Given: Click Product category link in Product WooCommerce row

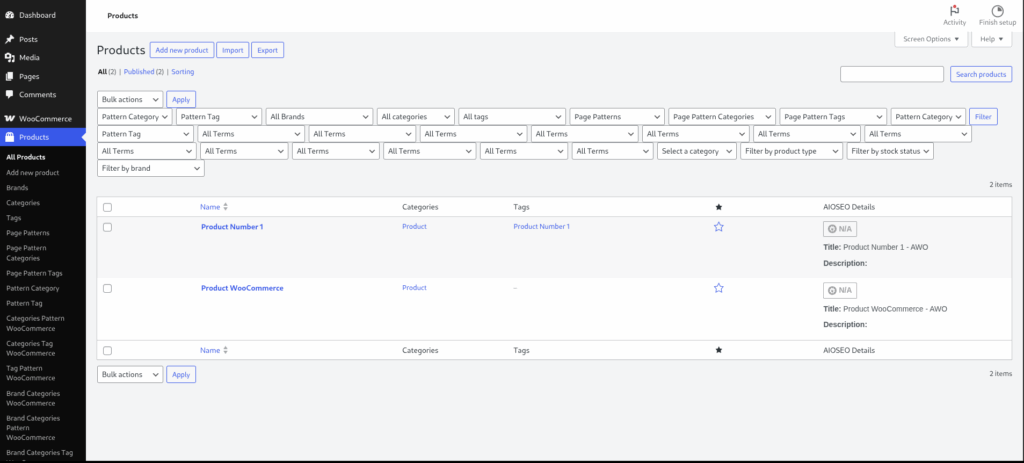Looking at the screenshot, I should (414, 288).
